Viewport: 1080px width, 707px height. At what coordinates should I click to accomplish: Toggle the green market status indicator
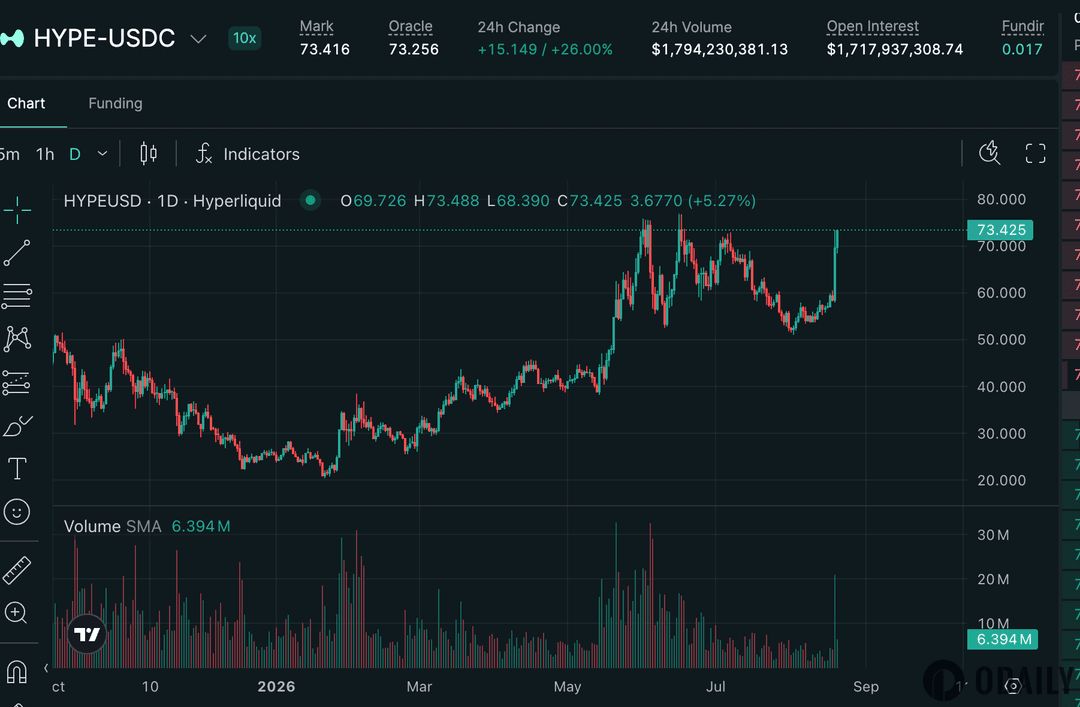pyautogui.click(x=311, y=201)
